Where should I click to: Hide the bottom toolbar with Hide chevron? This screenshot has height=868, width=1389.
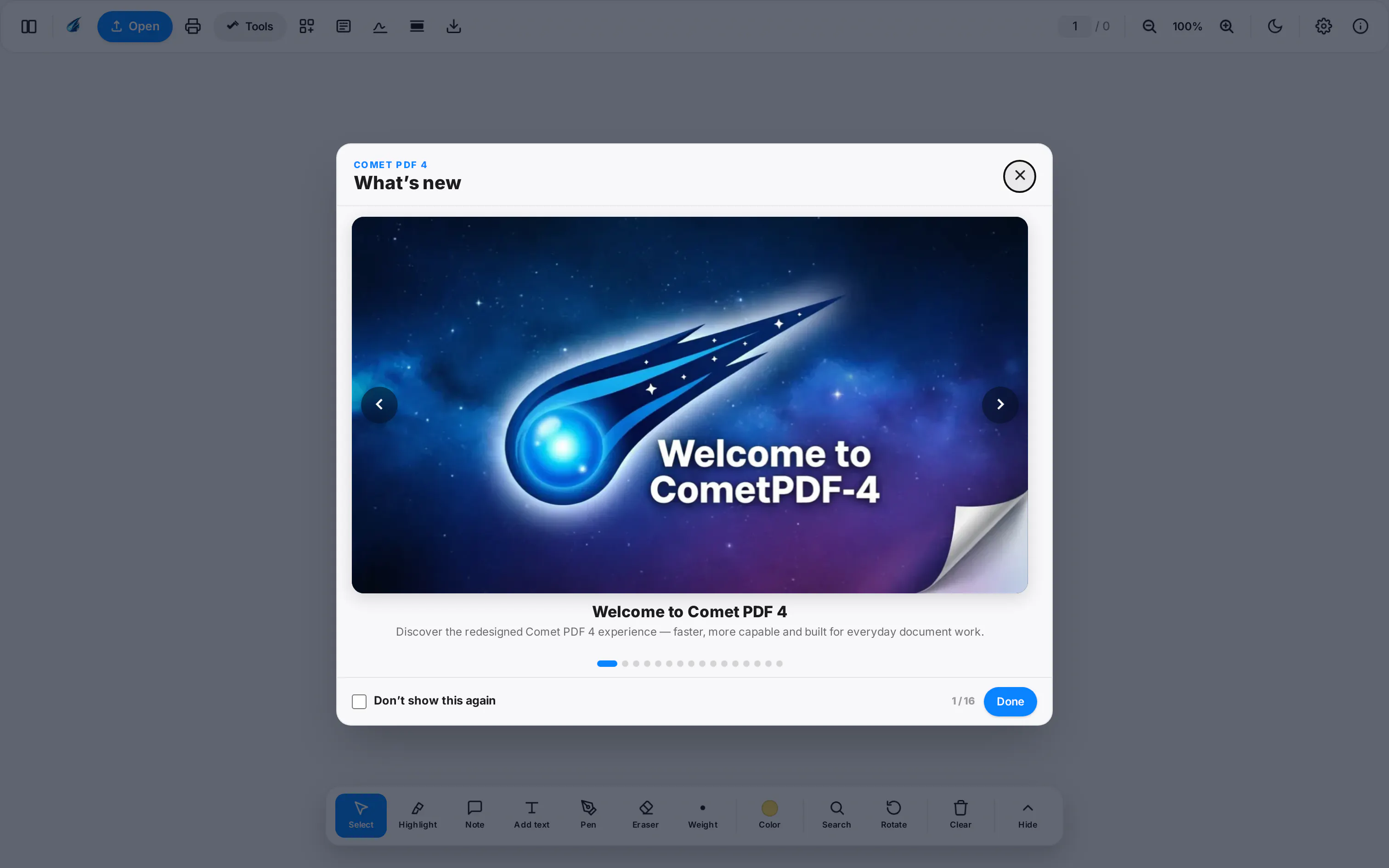coord(1028,815)
